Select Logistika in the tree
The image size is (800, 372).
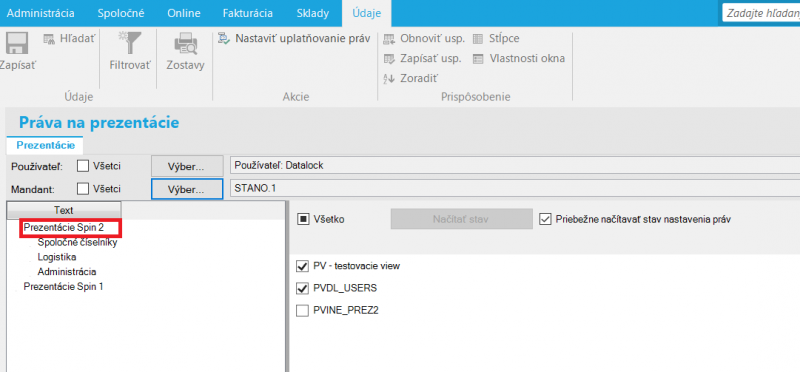click(57, 257)
